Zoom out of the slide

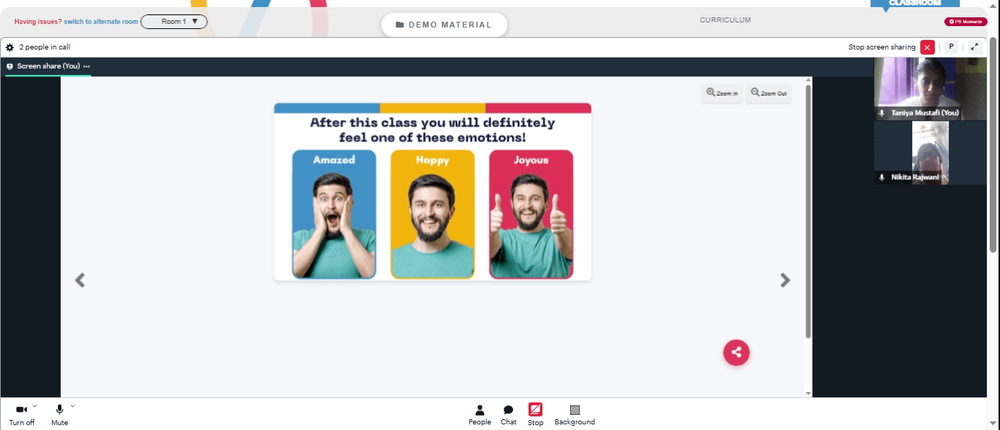tap(768, 93)
